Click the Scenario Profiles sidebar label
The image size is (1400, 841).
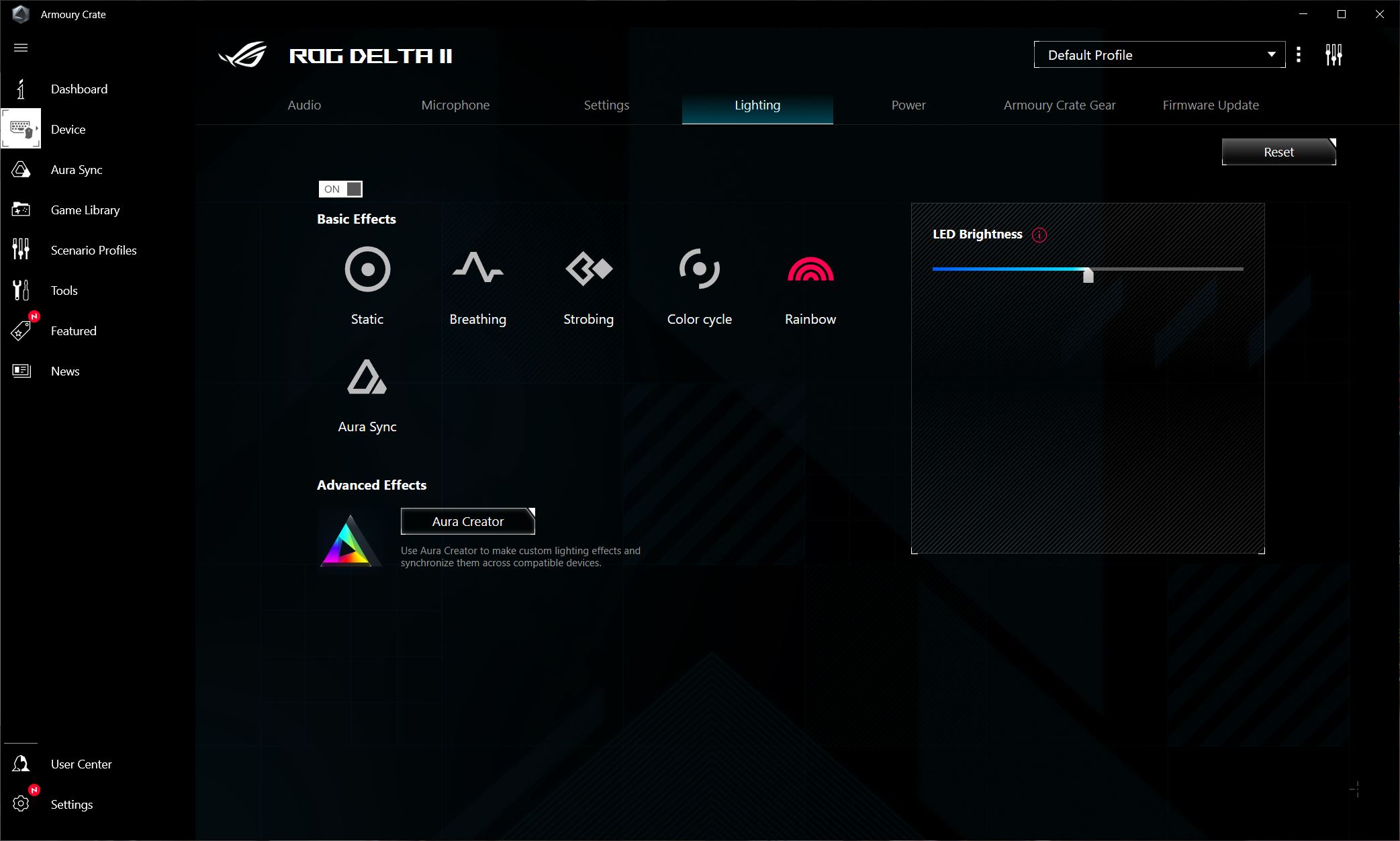point(94,251)
